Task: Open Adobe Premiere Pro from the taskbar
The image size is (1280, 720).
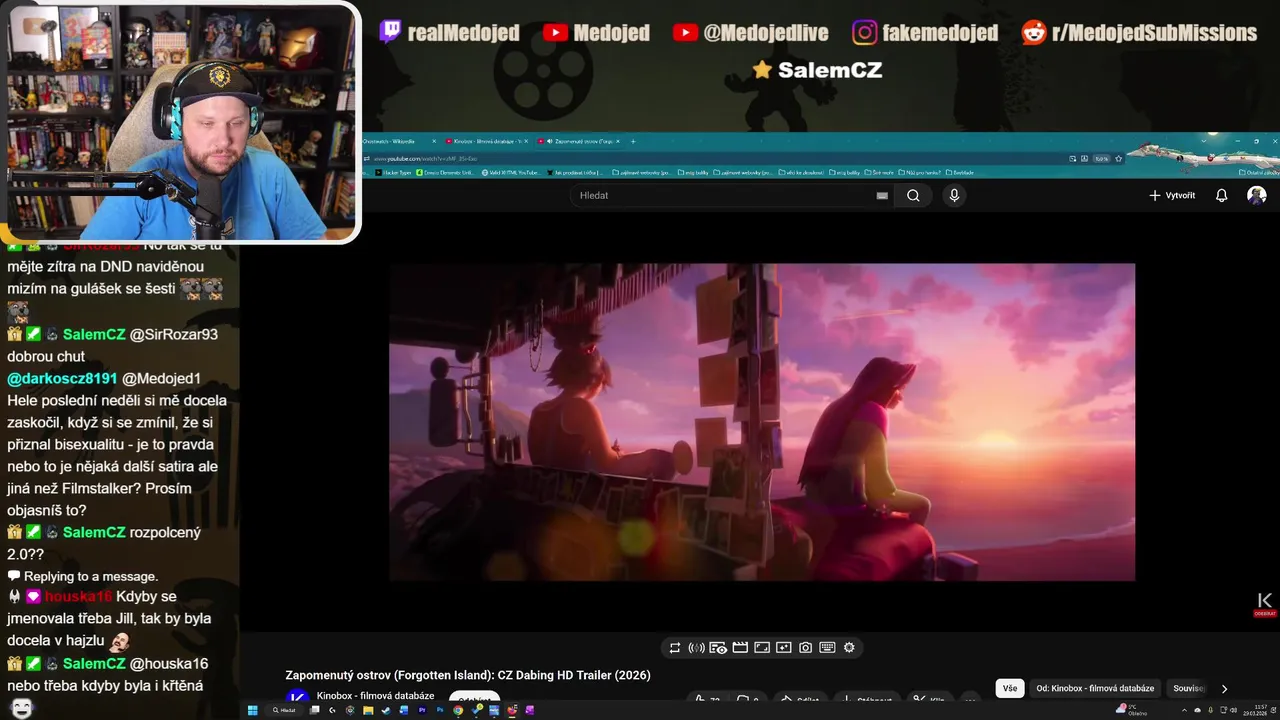Action: click(x=422, y=710)
